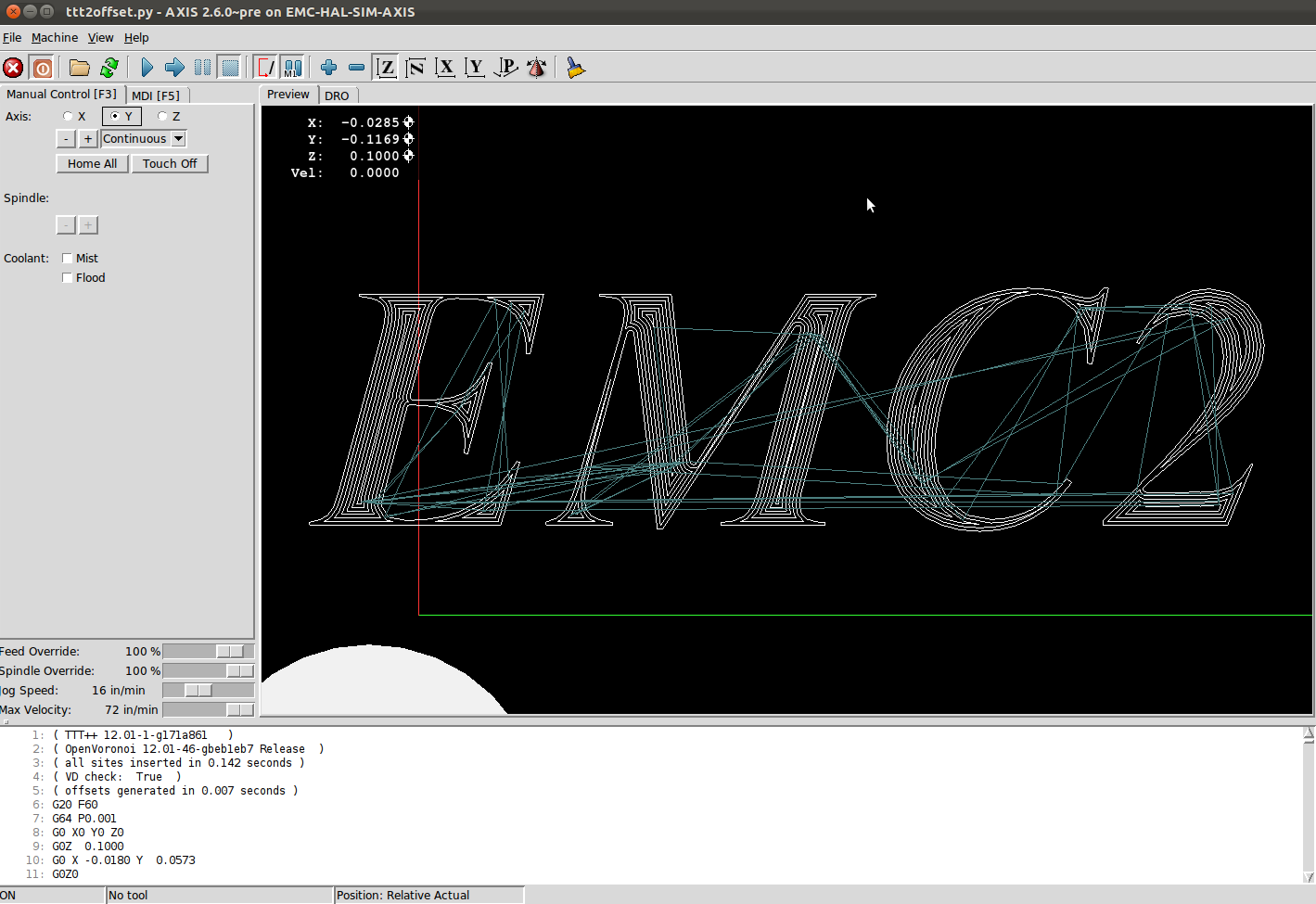Open the Machine menu
Viewport: 1316px width, 904px height.
[x=55, y=38]
